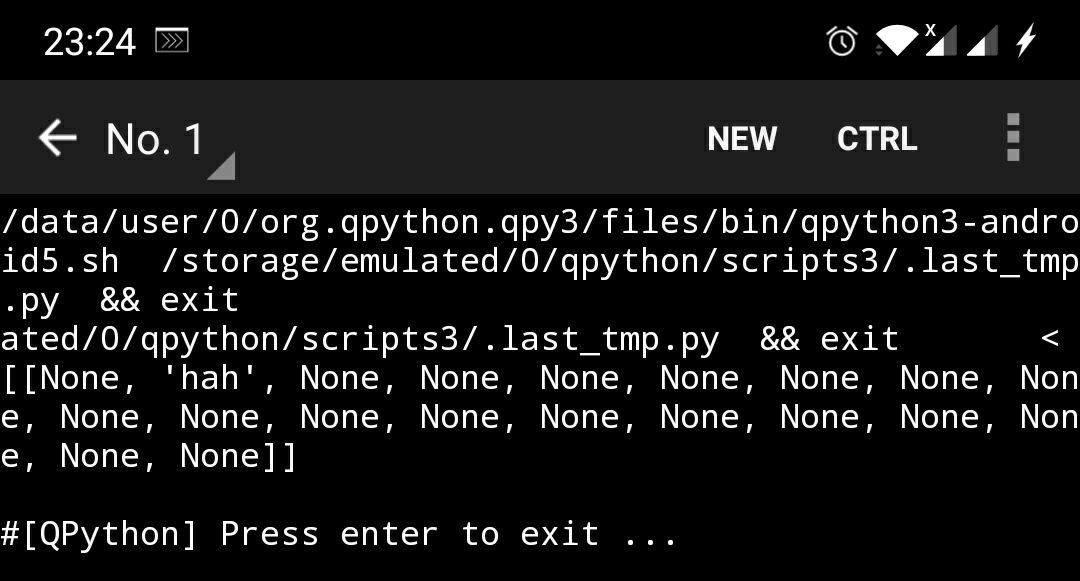Tap the alarm clock status icon
This screenshot has width=1080, height=581.
click(842, 41)
